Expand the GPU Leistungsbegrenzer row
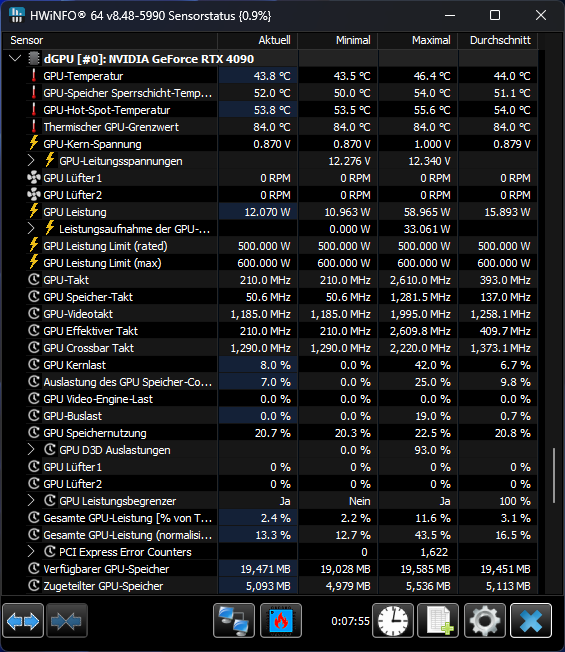Viewport: 565px width, 652px height. pos(31,501)
